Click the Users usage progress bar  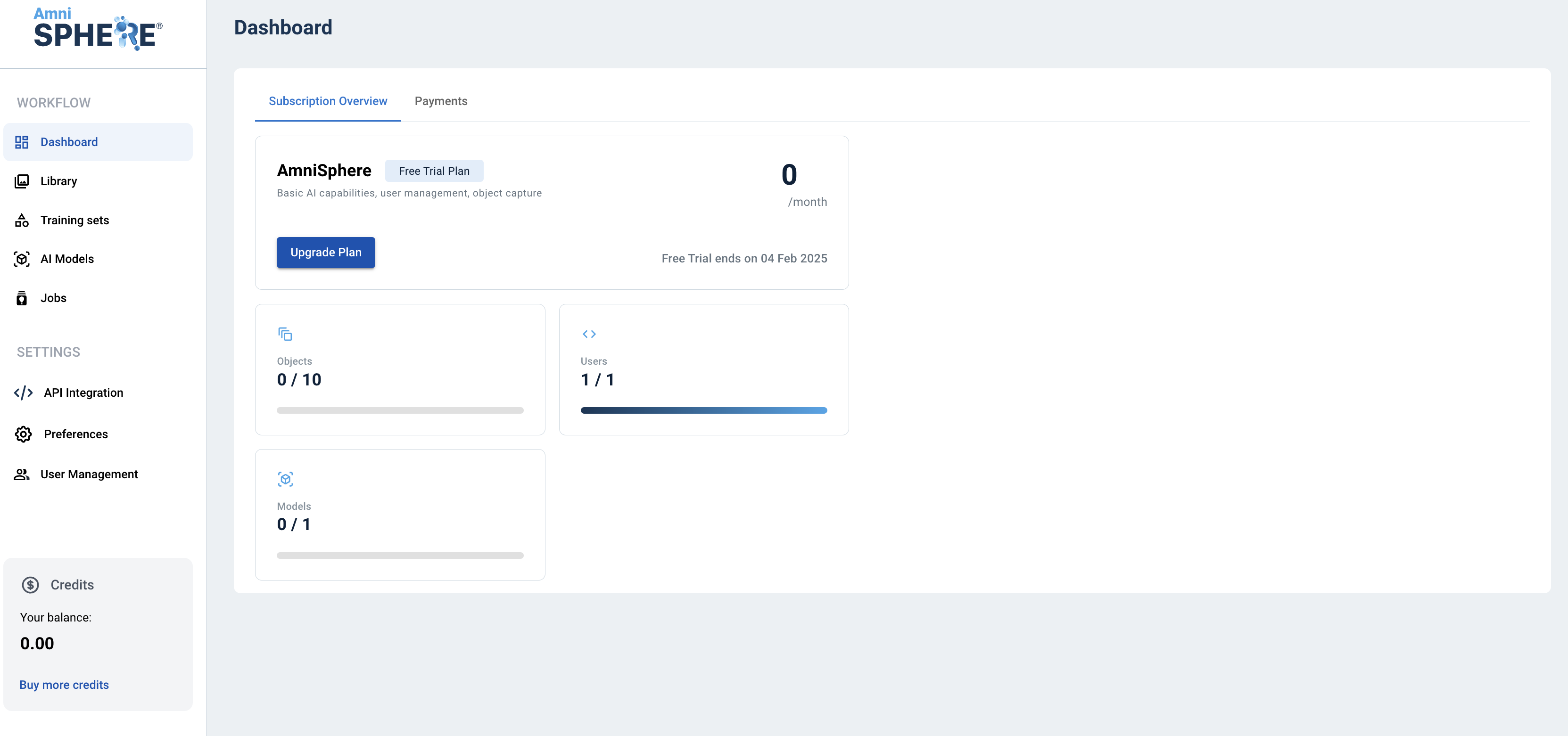704,410
